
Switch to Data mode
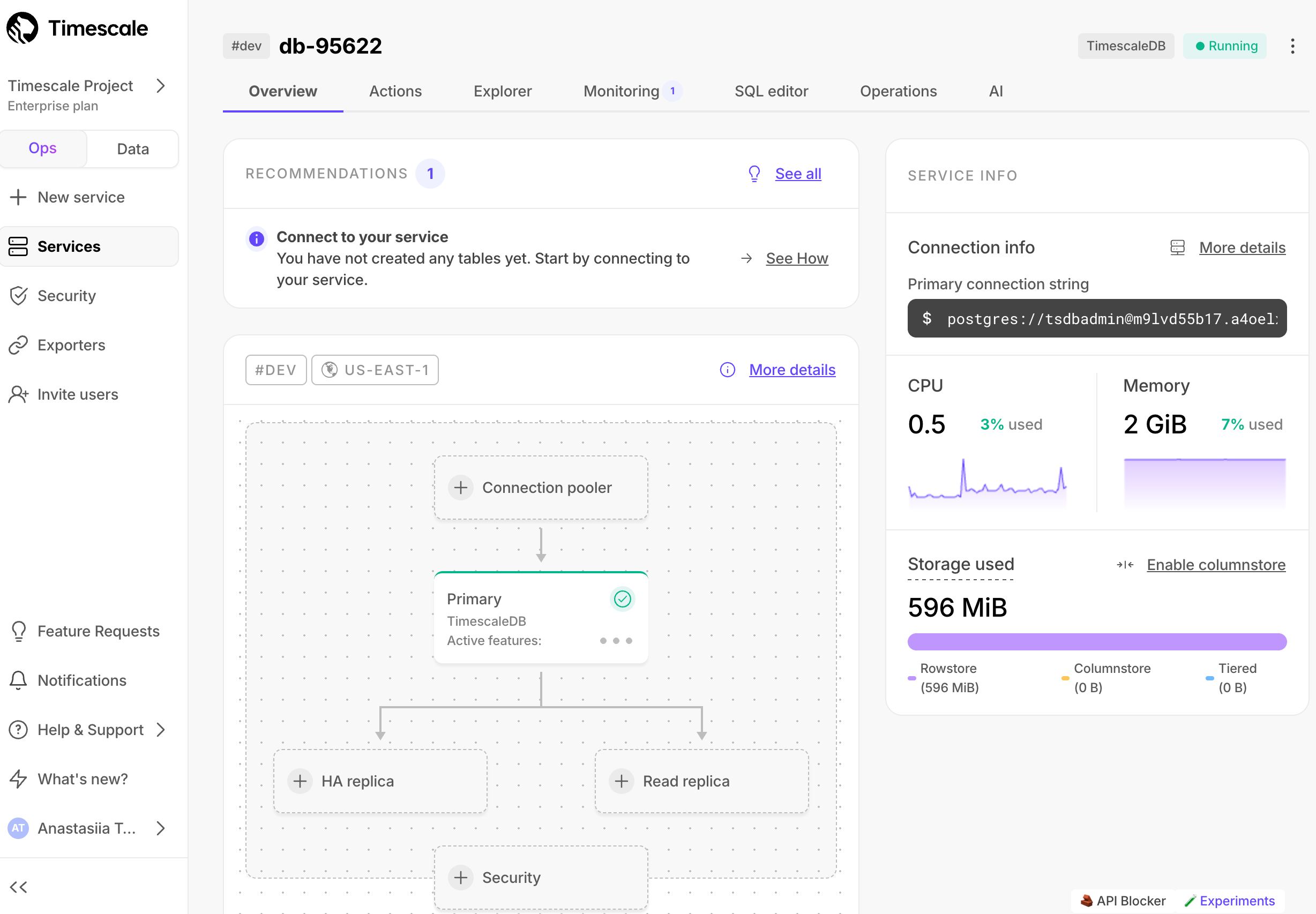coord(133,149)
